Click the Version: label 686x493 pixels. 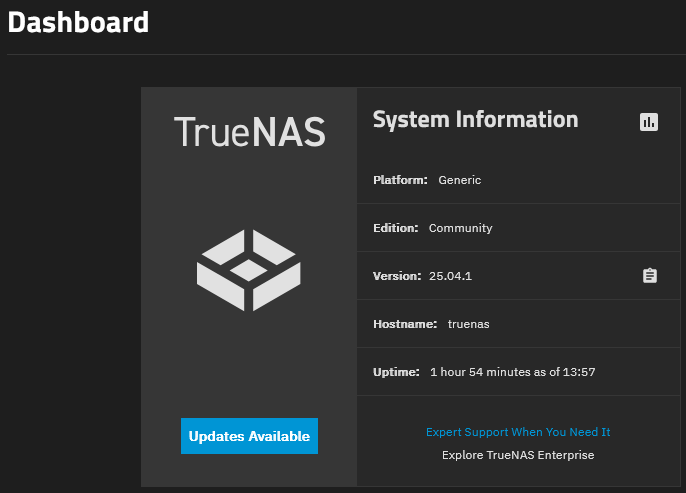pos(397,276)
